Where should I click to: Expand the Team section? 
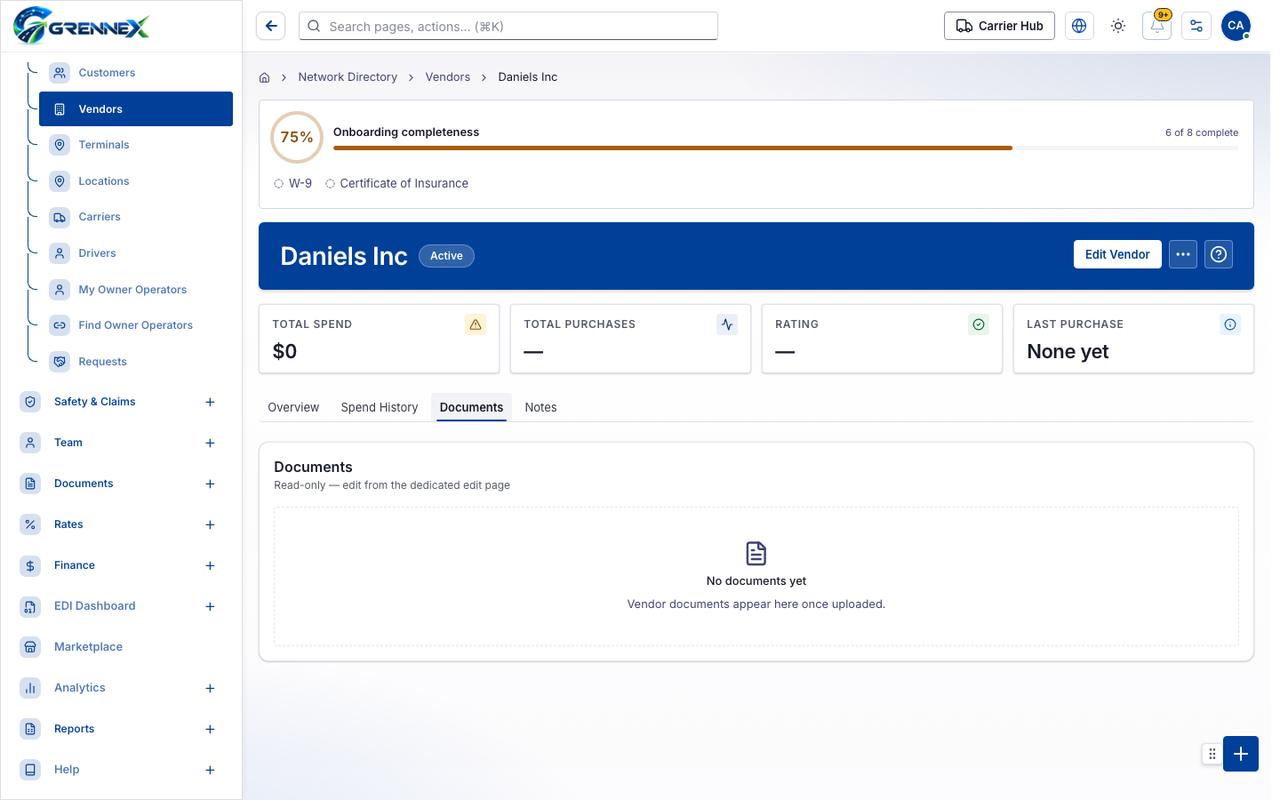(x=210, y=443)
